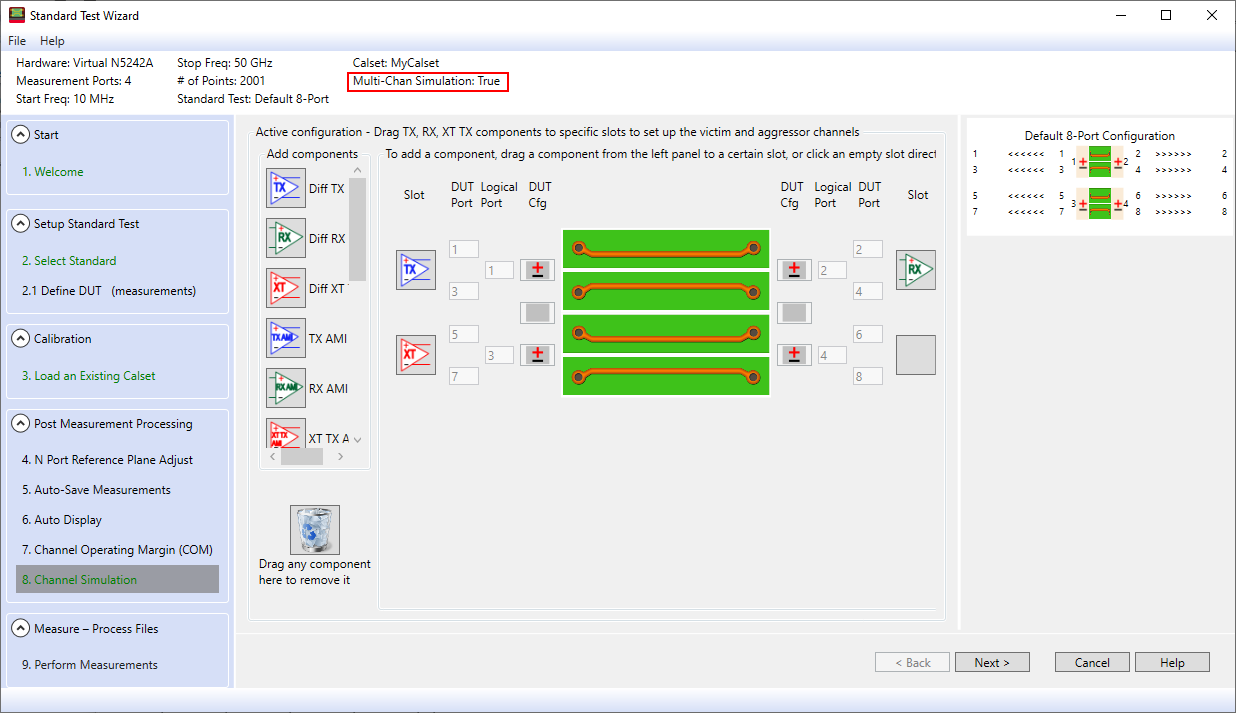Image resolution: width=1236 pixels, height=713 pixels.
Task: Click the component list scroll-up arrow
Action: pos(357,170)
